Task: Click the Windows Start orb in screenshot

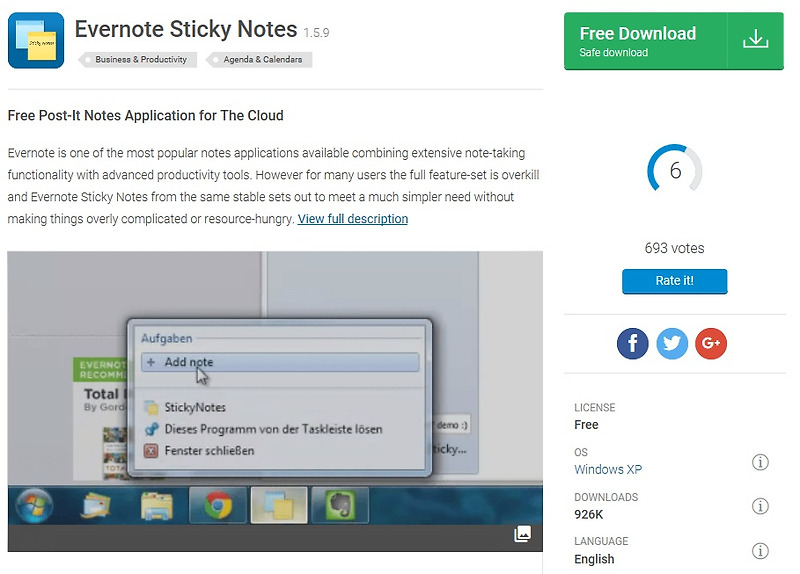Action: click(x=34, y=506)
